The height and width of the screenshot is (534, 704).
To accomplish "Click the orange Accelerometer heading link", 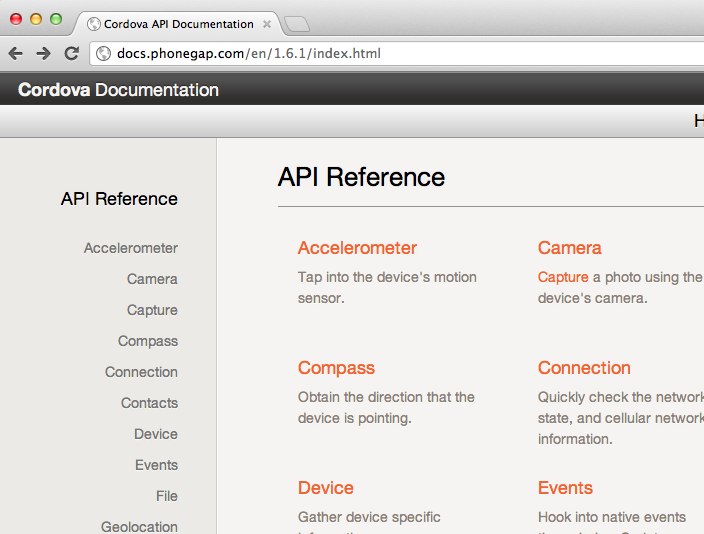I will point(357,248).
